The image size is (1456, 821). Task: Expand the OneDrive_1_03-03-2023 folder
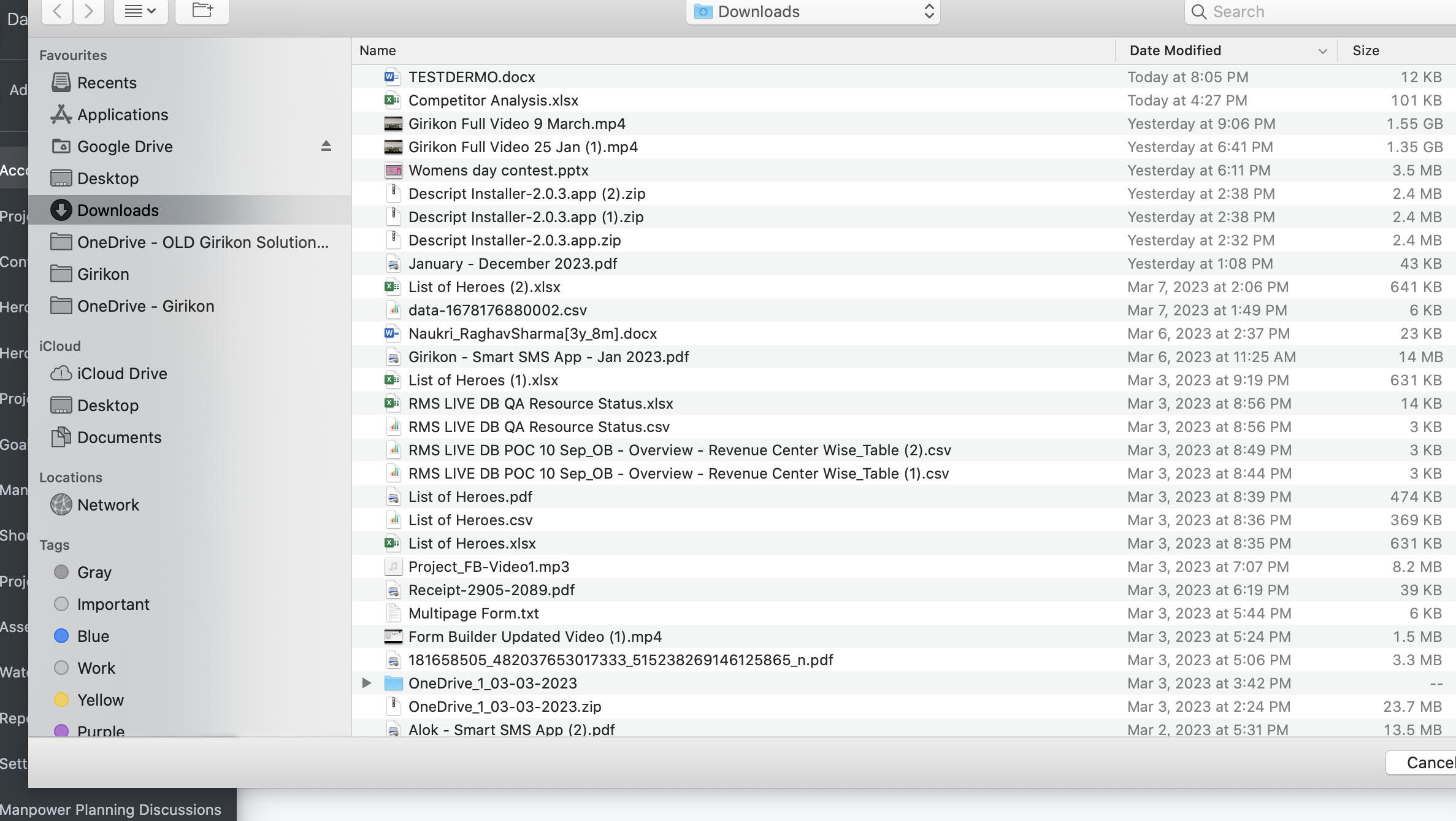(366, 683)
